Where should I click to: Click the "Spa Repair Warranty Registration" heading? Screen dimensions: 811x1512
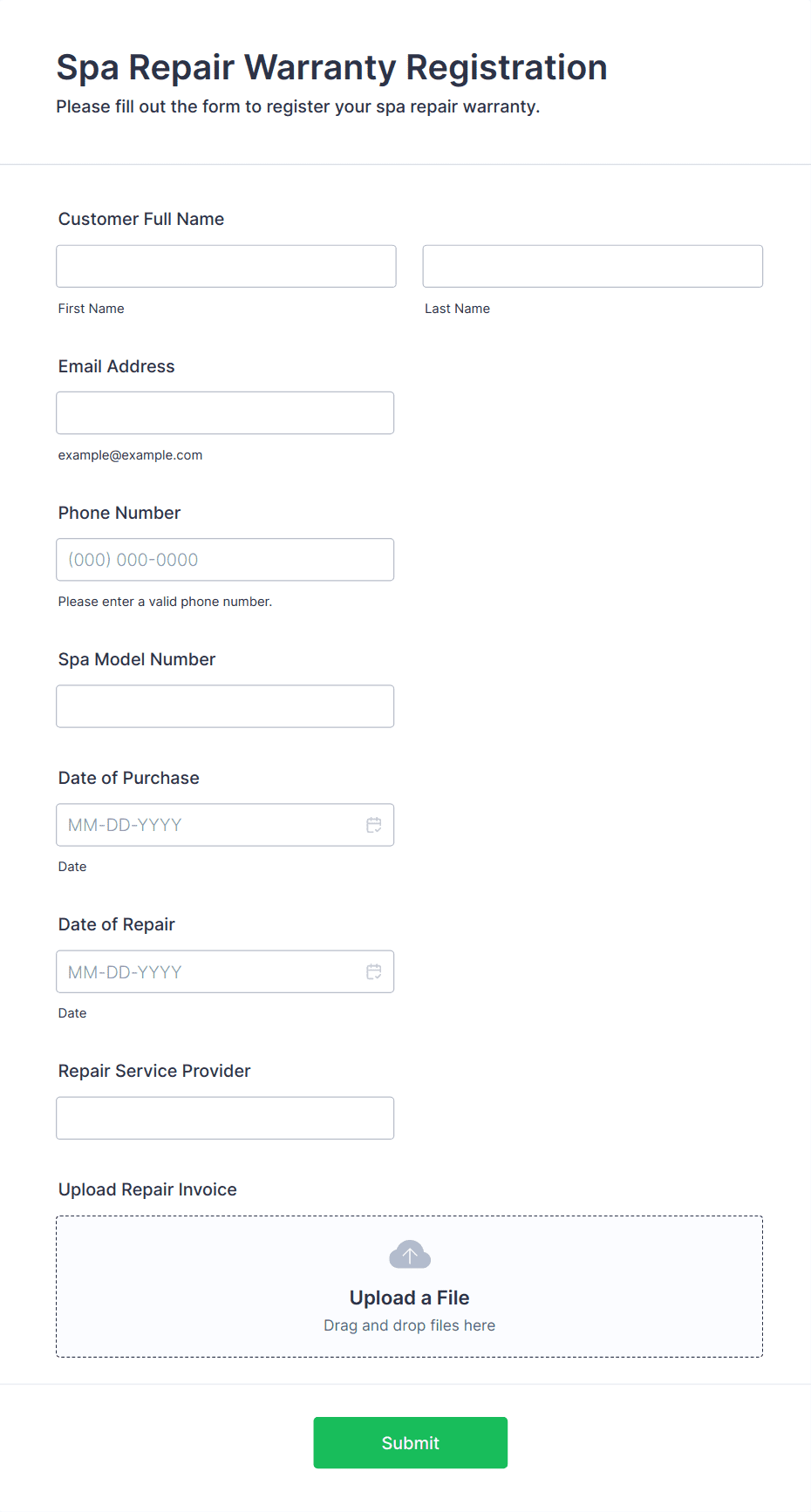click(332, 67)
